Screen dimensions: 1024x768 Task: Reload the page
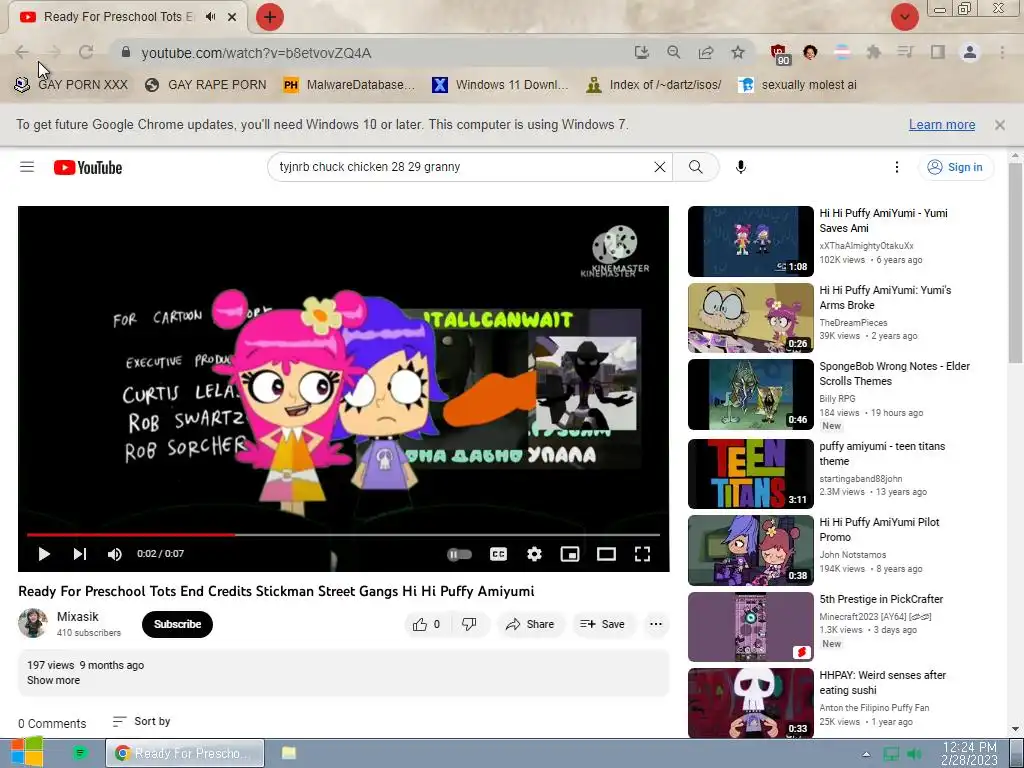[x=86, y=52]
